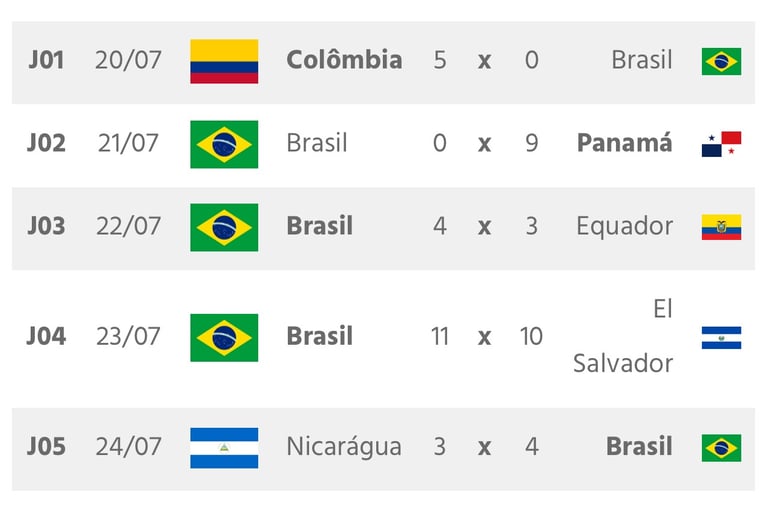Click the large Brazil flag in J03 row

pyautogui.click(x=224, y=227)
